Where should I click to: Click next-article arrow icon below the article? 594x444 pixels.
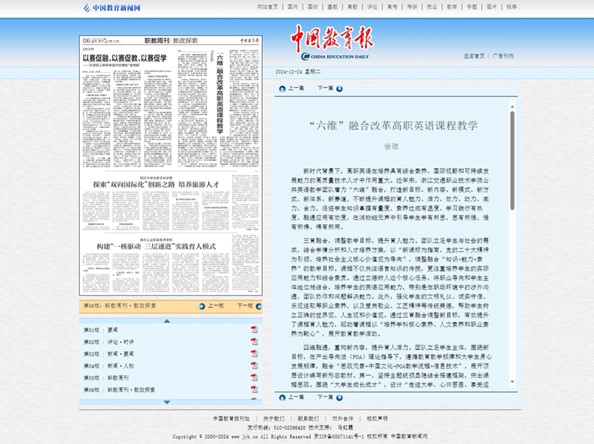coord(339,397)
